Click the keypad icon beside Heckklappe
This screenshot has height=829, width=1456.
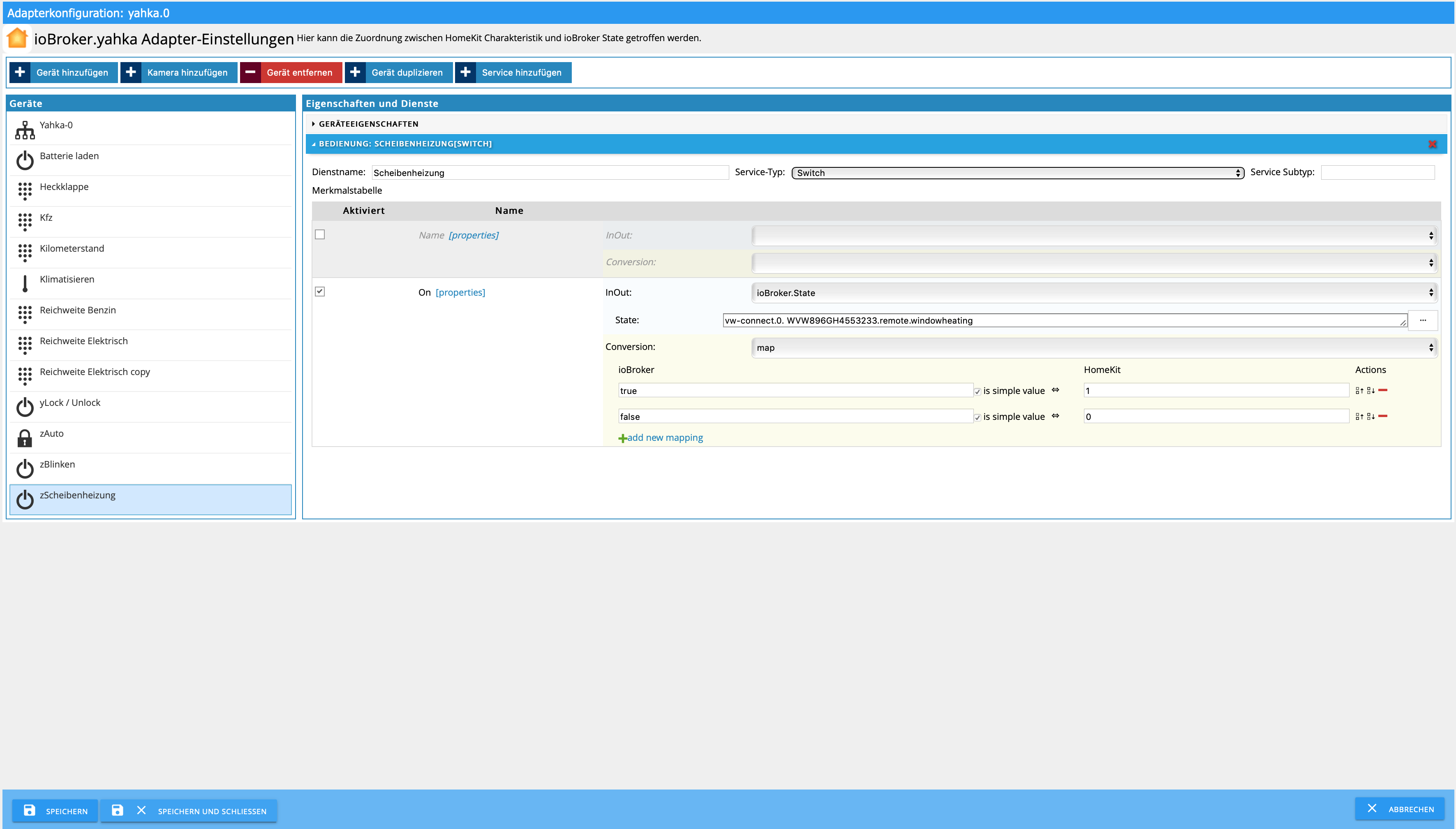[x=25, y=191]
